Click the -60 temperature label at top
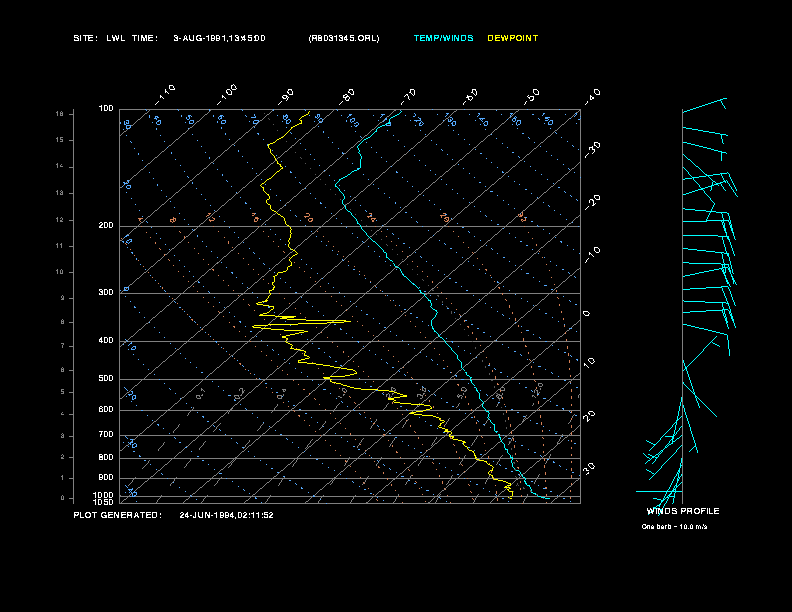The height and width of the screenshot is (612, 792). (x=470, y=97)
